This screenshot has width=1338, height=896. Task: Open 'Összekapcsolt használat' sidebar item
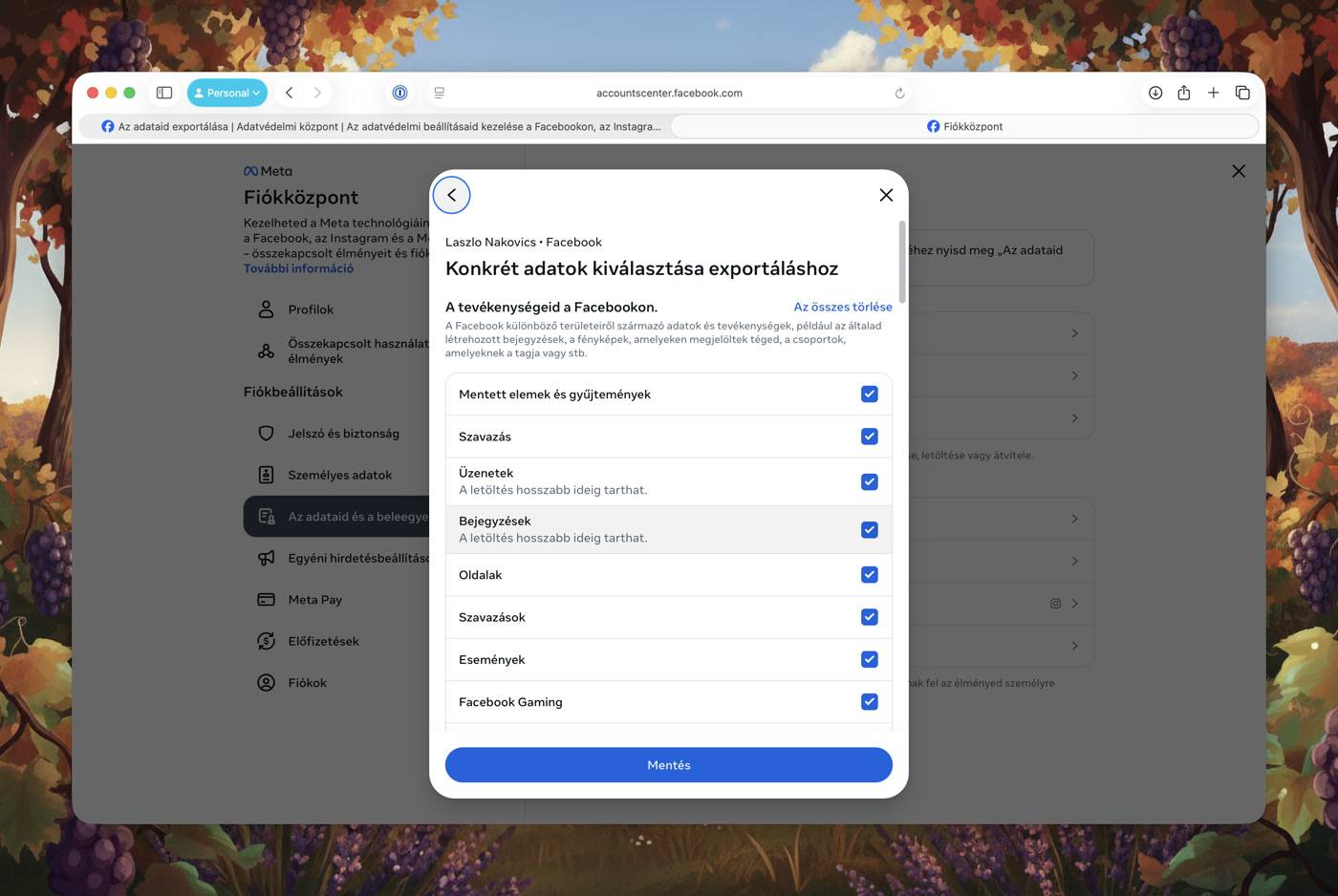[336, 351]
